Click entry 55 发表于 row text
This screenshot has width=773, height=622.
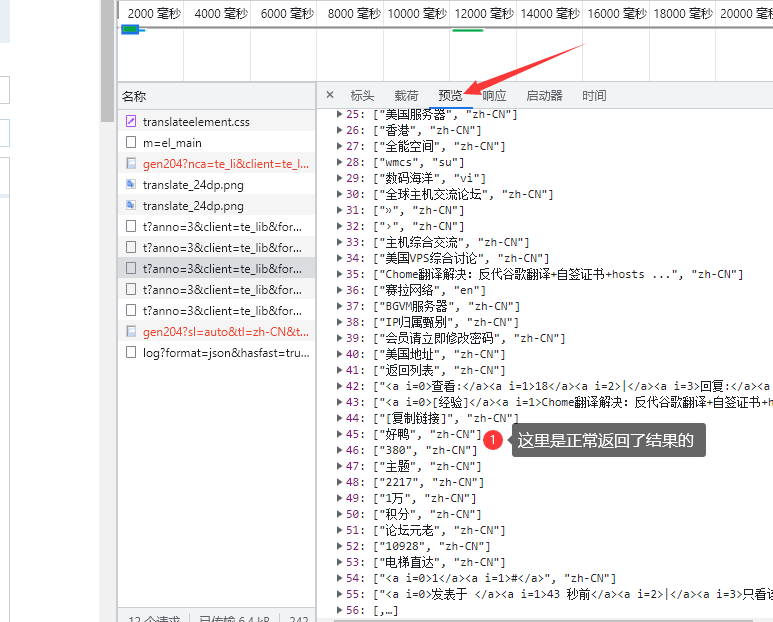(572, 594)
